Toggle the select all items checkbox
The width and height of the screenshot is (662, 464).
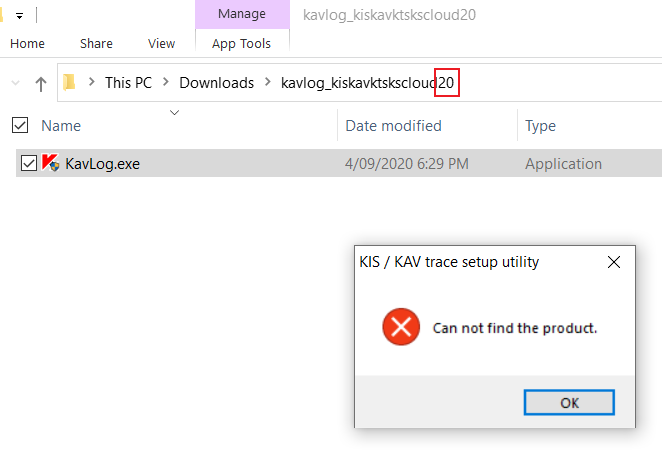(19, 126)
